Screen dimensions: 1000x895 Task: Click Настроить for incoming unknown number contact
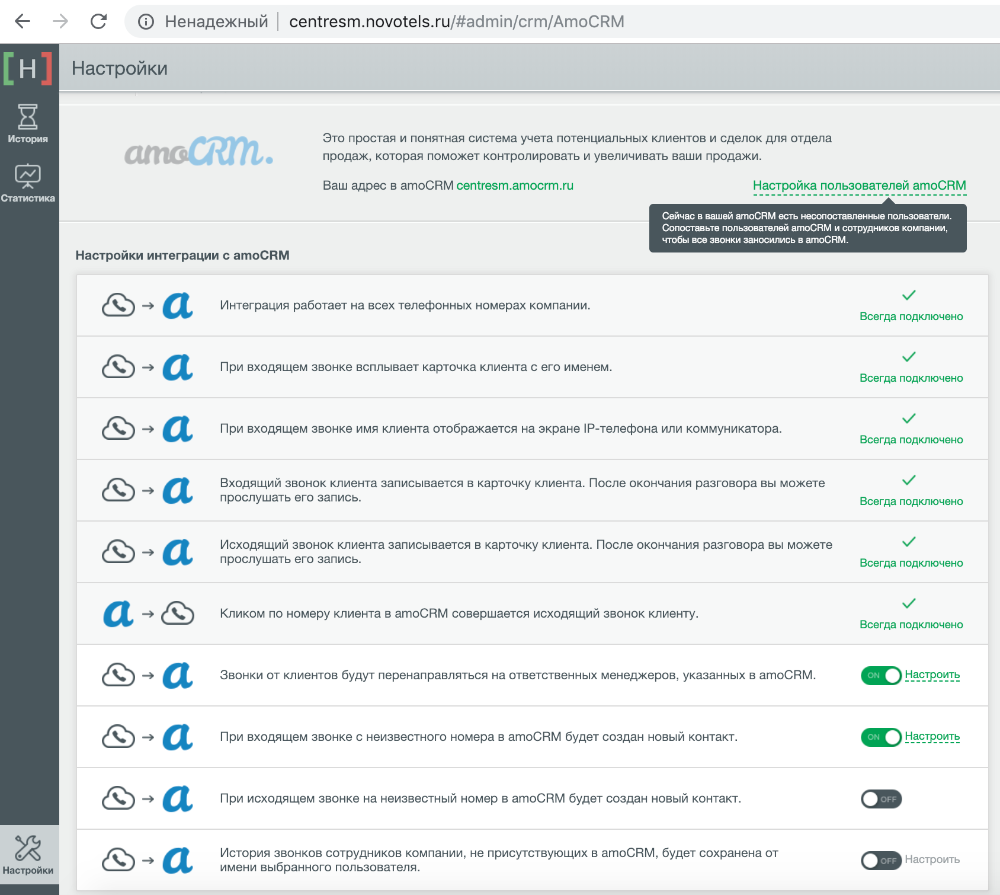[x=932, y=736]
